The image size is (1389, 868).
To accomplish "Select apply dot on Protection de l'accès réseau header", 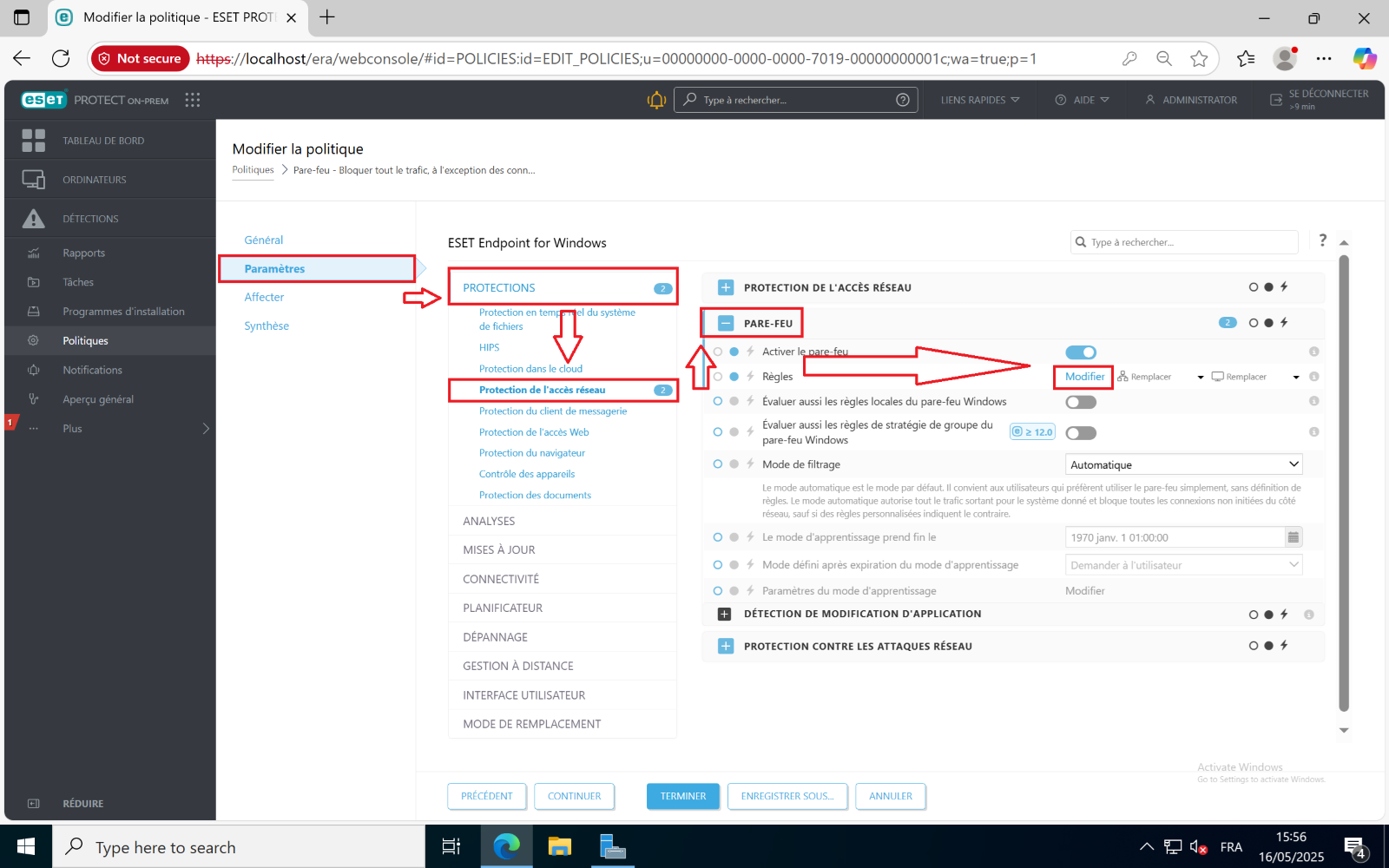I will coord(1268,287).
